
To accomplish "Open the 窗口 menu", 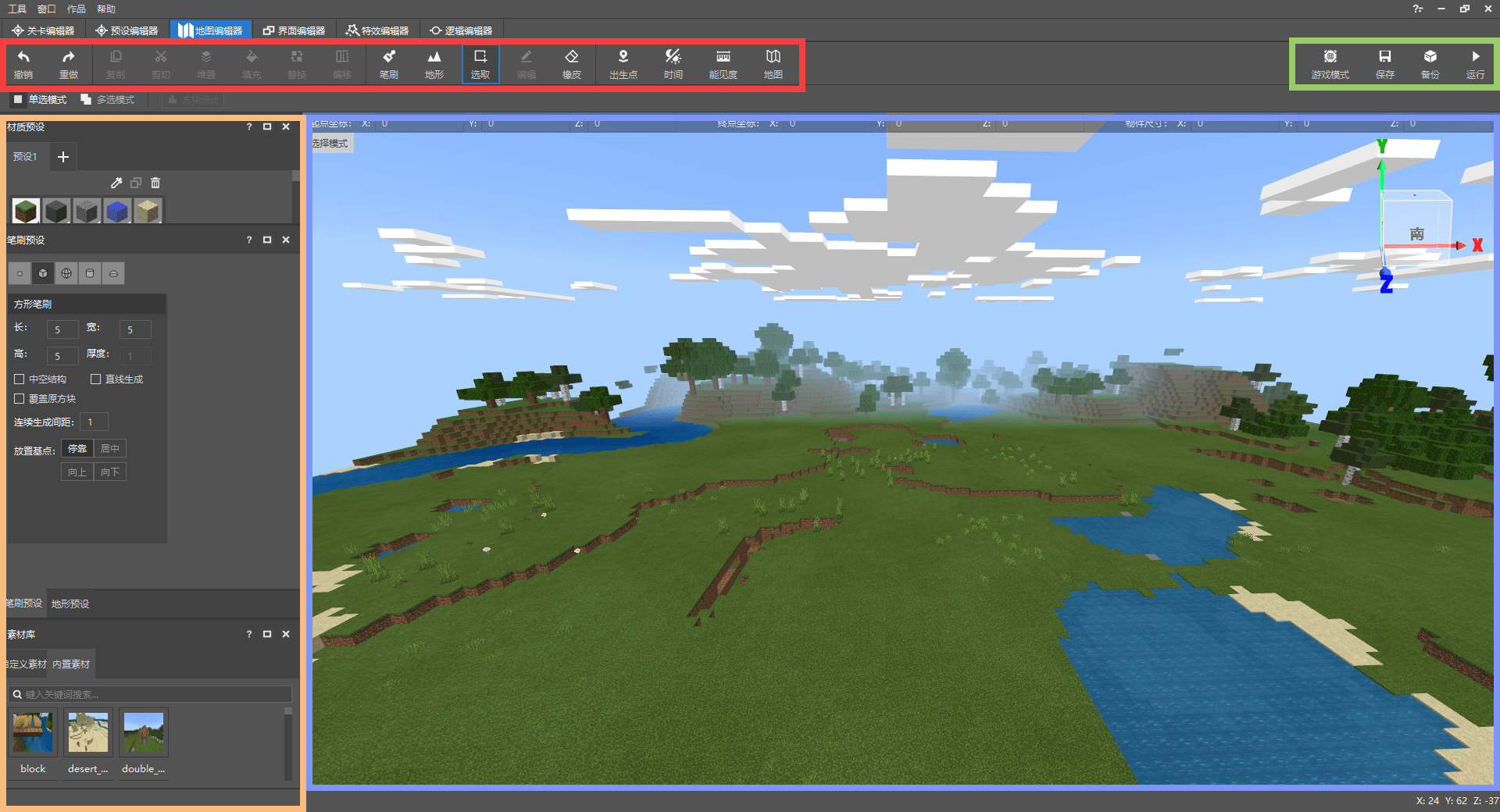I will tap(47, 9).
